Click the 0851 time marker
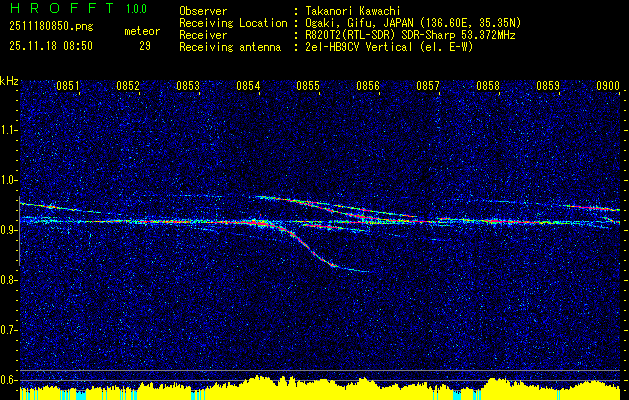 [68, 86]
